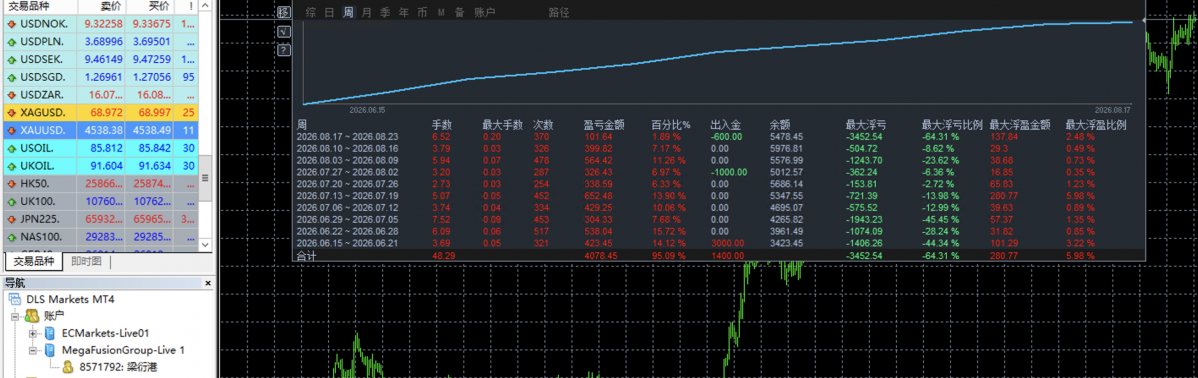Click the direction arrow icon beside USOIL.
This screenshot has width=1198, height=378.
[12, 148]
